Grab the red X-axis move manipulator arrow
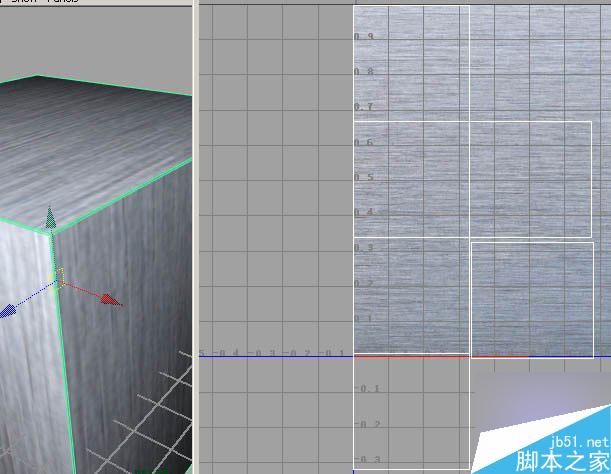 [110, 299]
